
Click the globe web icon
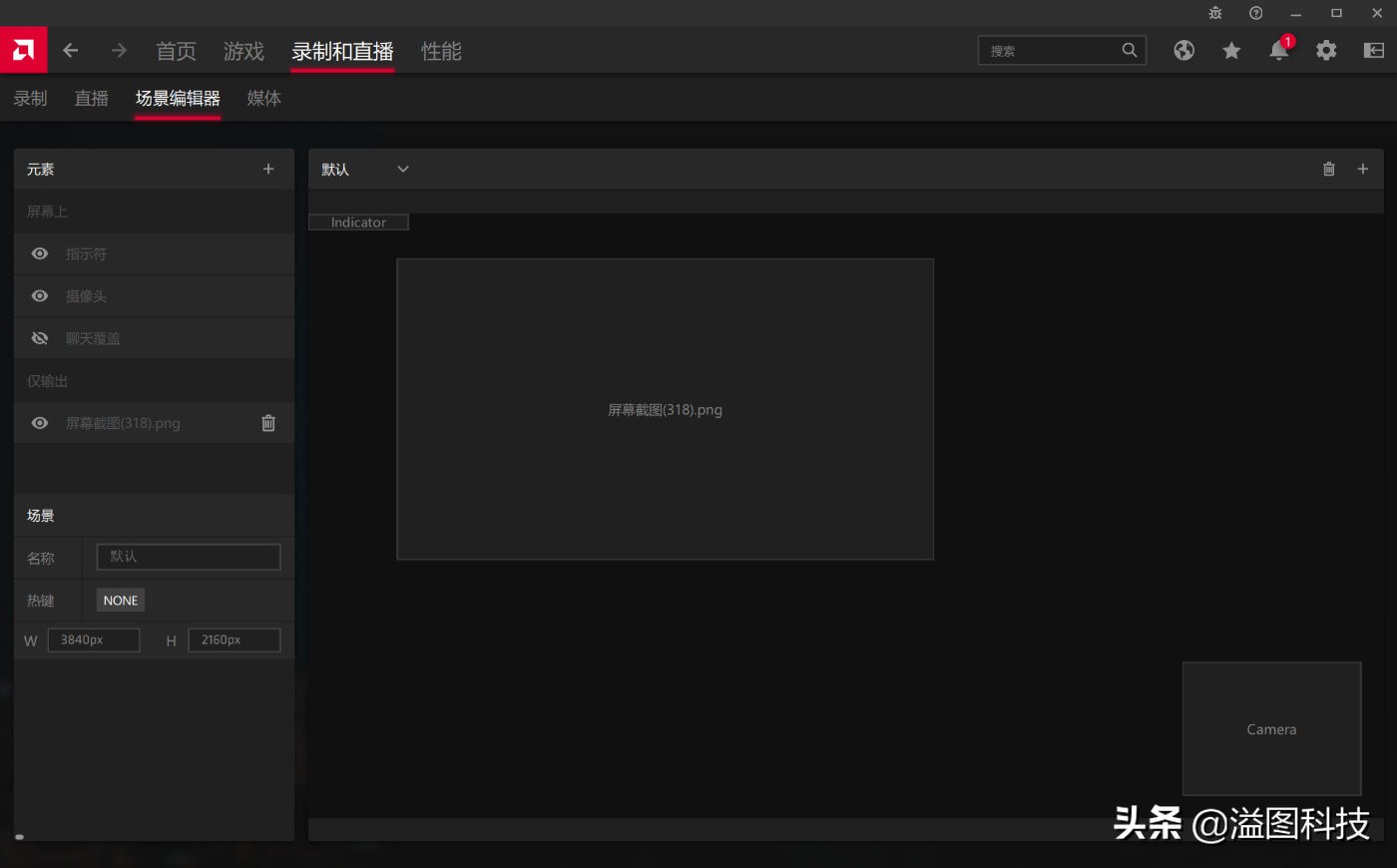tap(1183, 50)
